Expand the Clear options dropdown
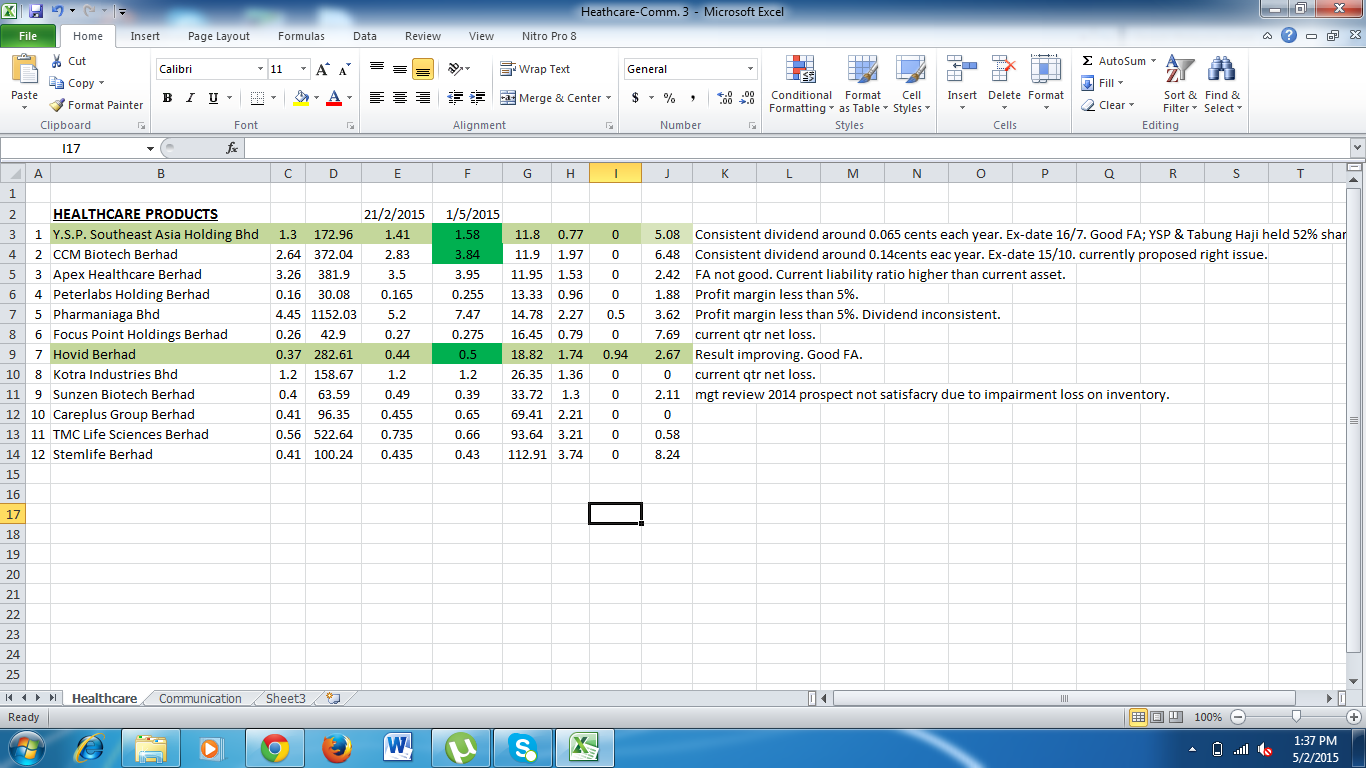The image size is (1366, 768). (x=1131, y=105)
